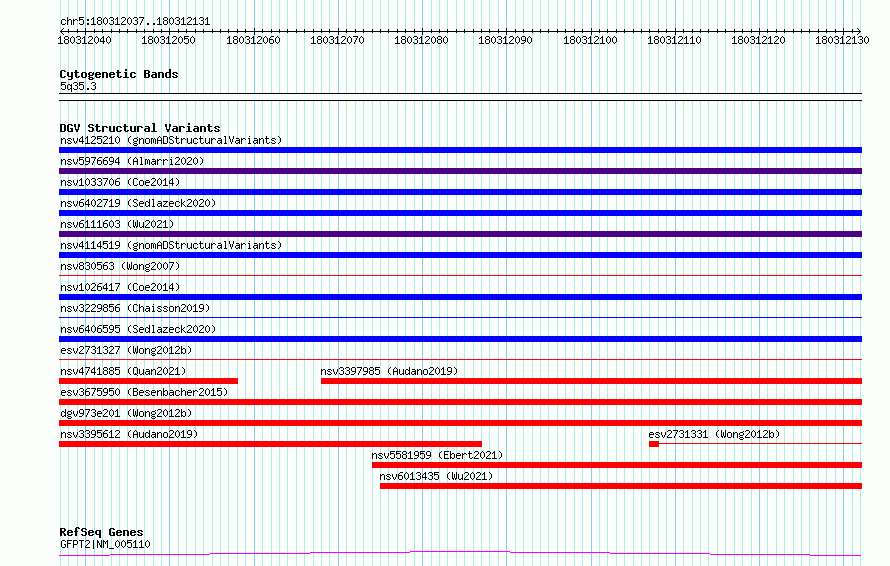
Task: Select the 5q35.3 band label
Action: (x=78, y=86)
